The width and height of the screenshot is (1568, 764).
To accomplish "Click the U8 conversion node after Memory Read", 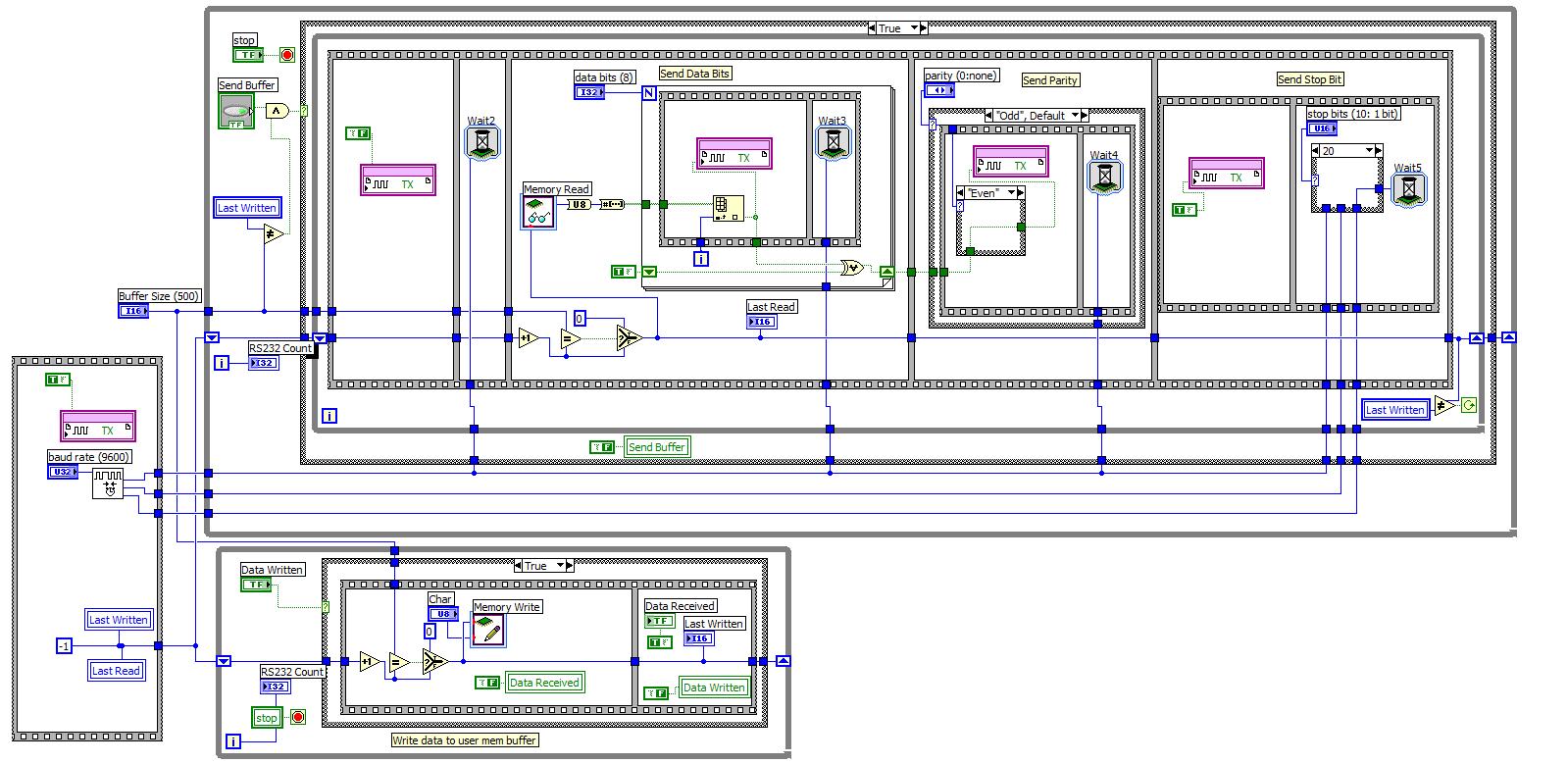I will point(579,204).
